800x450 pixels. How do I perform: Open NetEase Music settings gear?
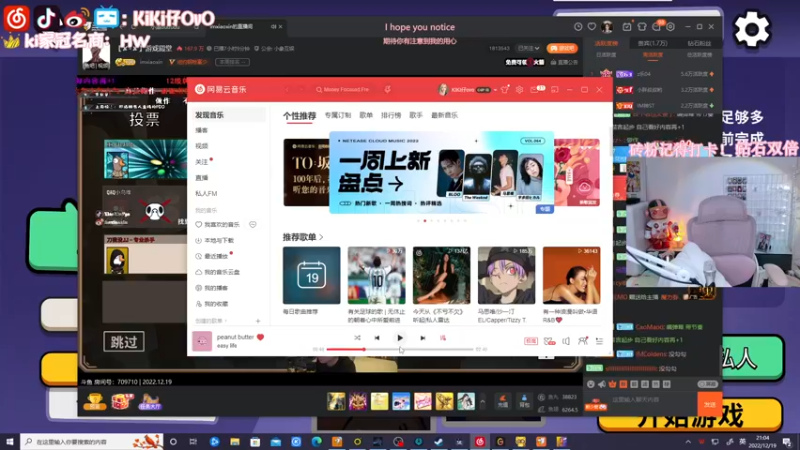point(519,89)
